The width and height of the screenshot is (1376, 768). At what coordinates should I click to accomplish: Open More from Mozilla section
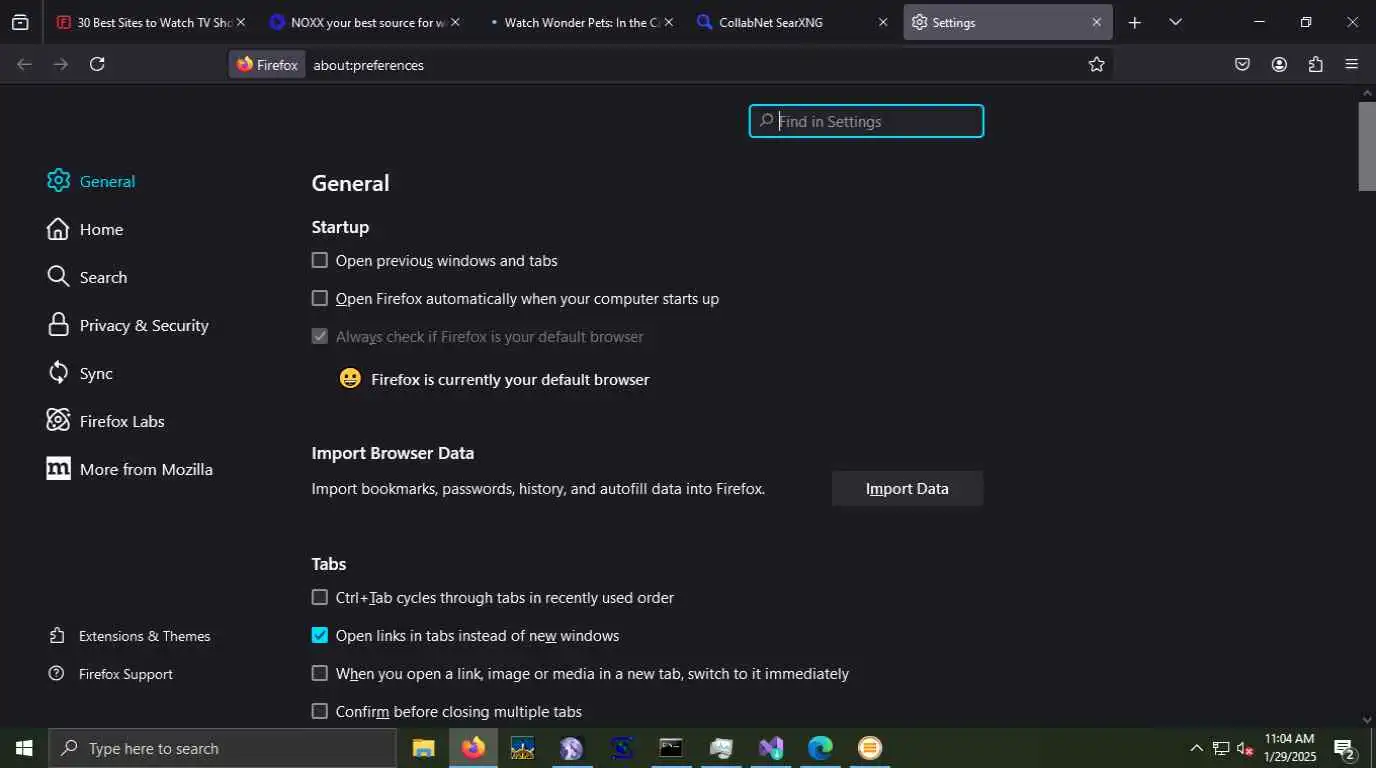tap(130, 469)
